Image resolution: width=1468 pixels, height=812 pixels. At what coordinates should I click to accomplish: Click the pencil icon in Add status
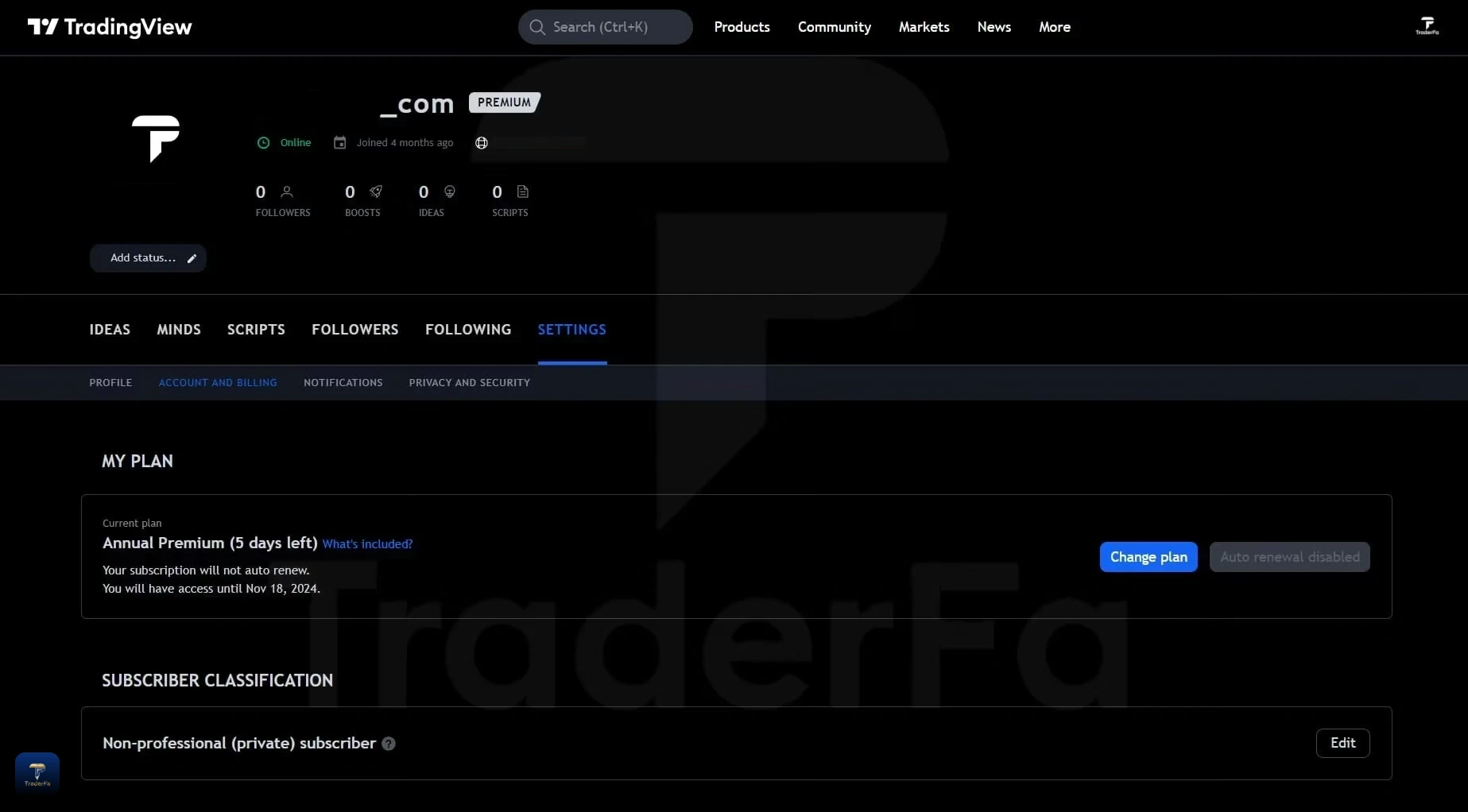click(x=192, y=258)
